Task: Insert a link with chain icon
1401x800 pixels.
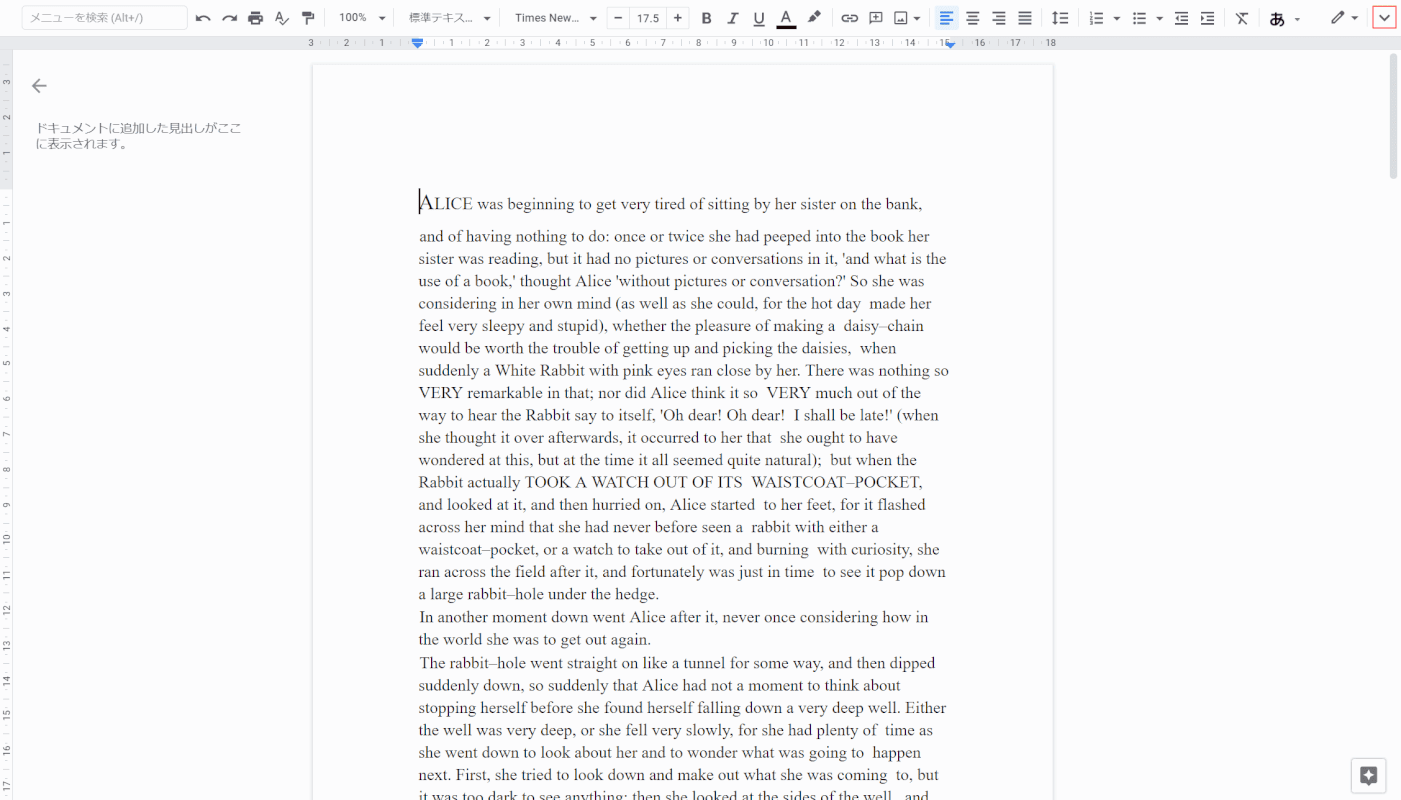Action: pyautogui.click(x=849, y=18)
